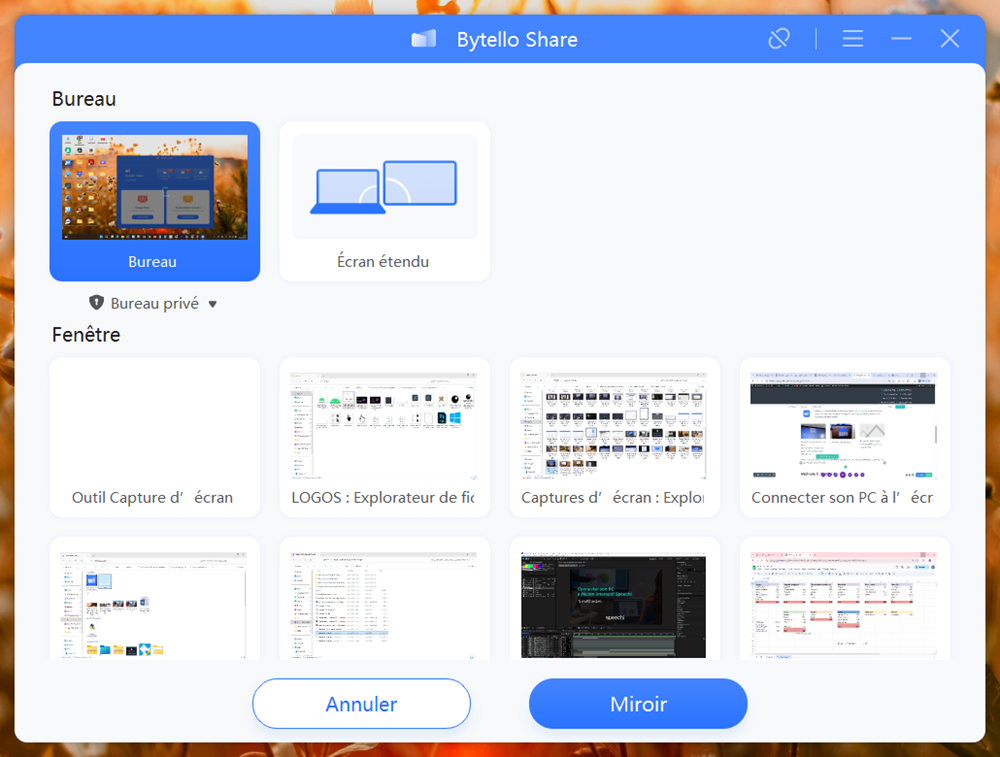Select the Outil Capture d'écran window

155,437
